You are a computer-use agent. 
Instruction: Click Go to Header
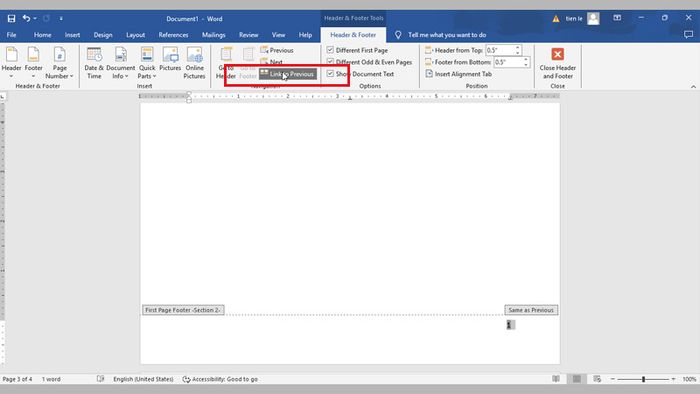[x=226, y=62]
